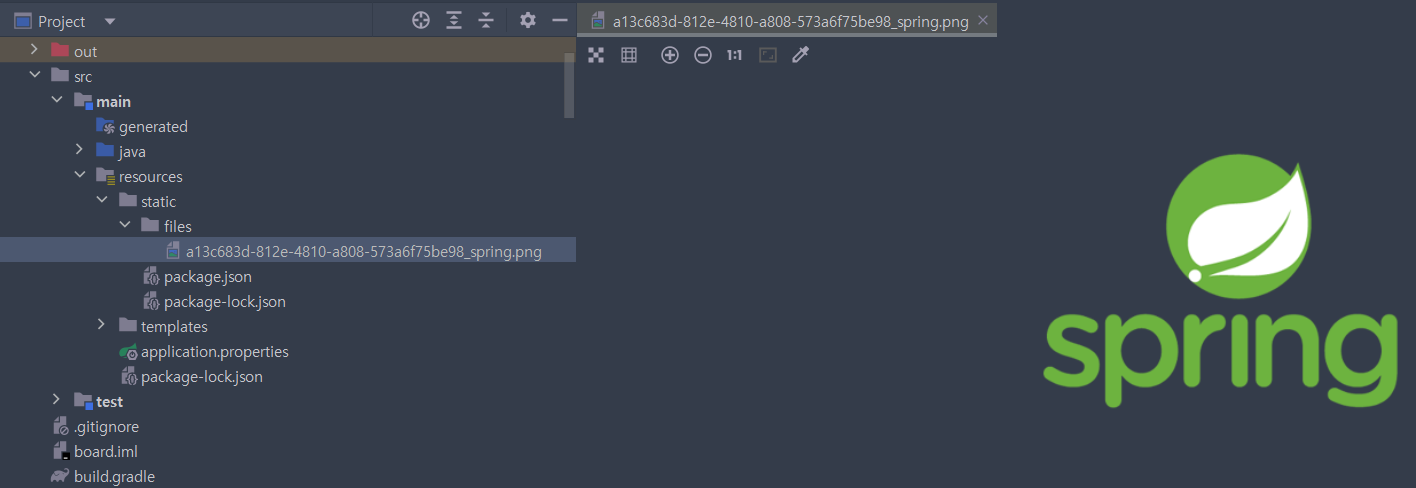Select the generated folder name
1416x488 pixels.
tap(153, 127)
